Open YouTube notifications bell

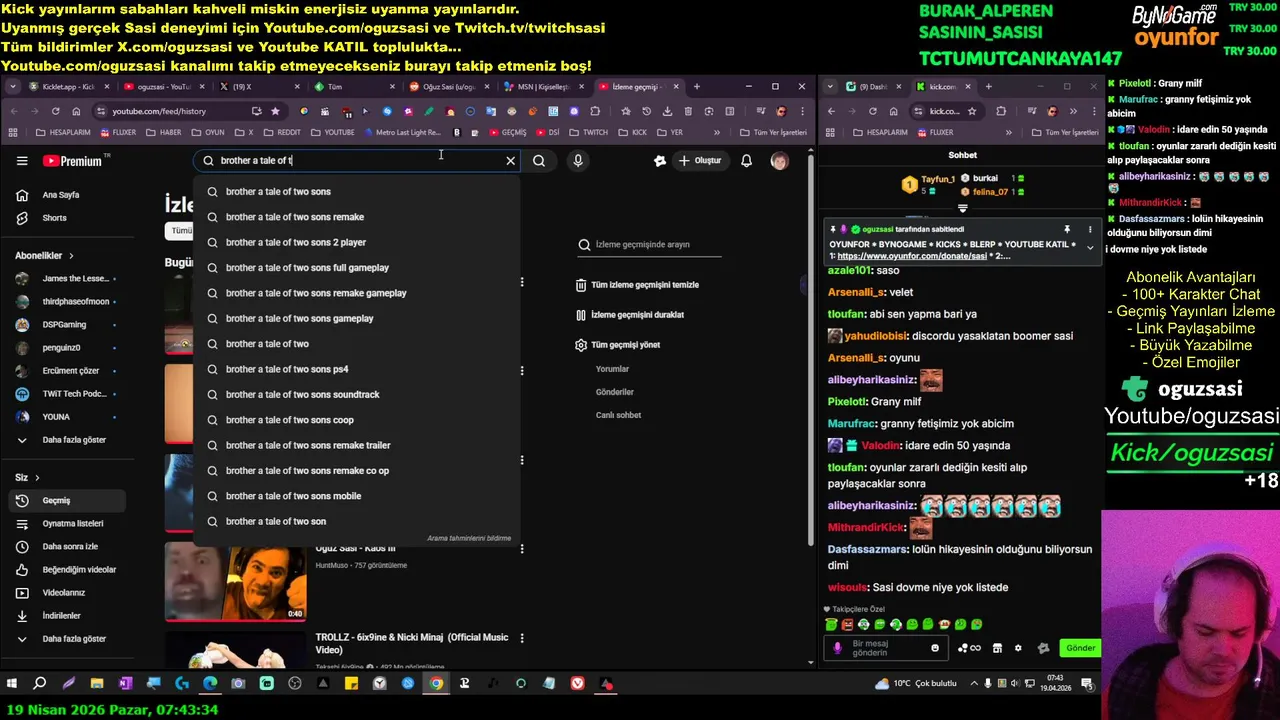(x=746, y=160)
